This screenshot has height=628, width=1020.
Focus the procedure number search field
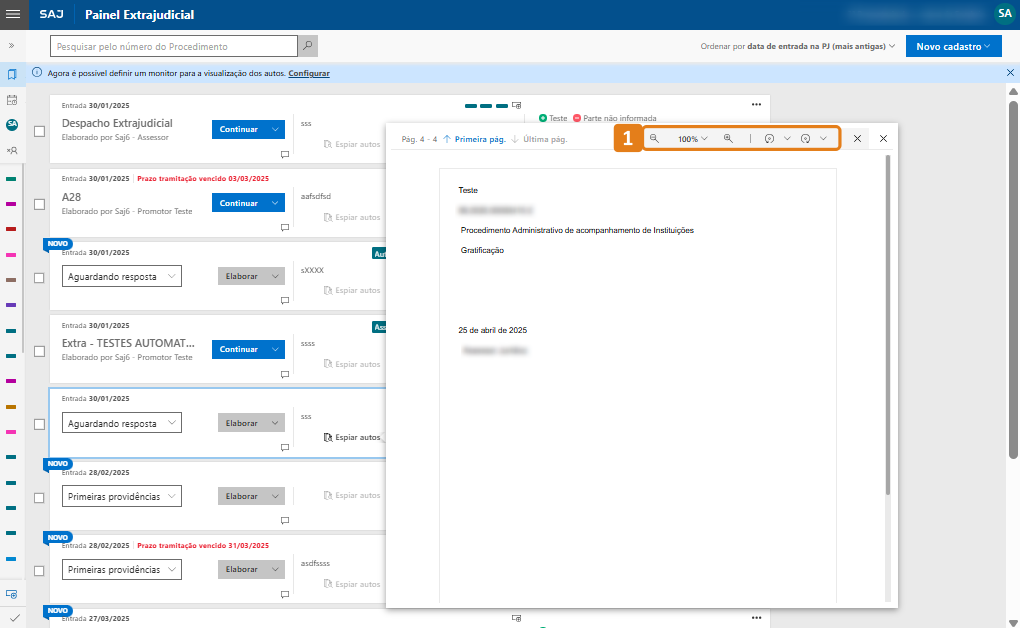point(174,46)
